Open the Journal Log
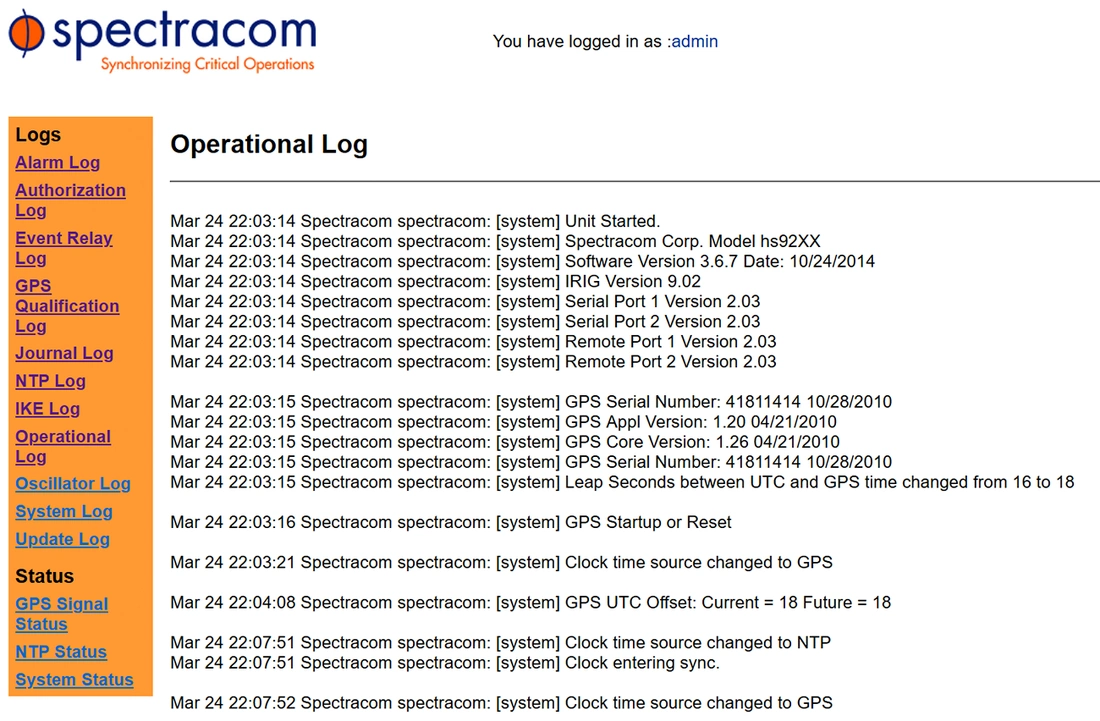The width and height of the screenshot is (1100, 721). pyautogui.click(x=65, y=353)
